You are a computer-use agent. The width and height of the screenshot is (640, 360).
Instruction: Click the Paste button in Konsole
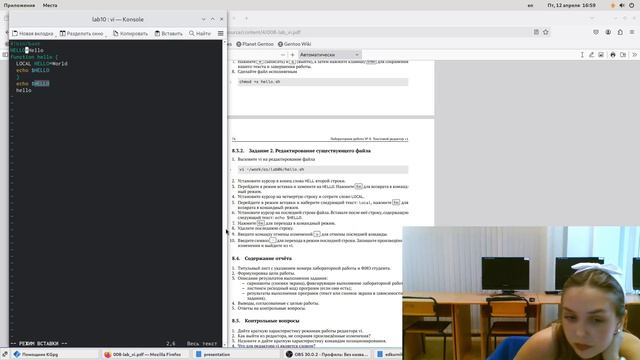click(x=169, y=33)
